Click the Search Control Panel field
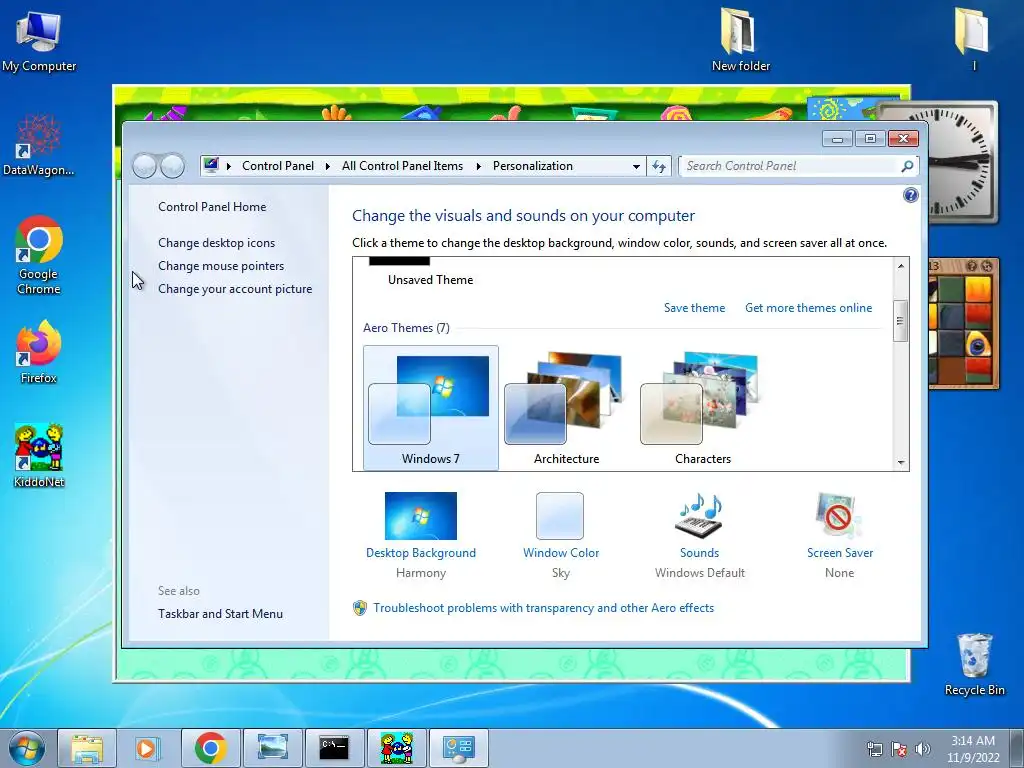This screenshot has width=1024, height=768. 790,166
